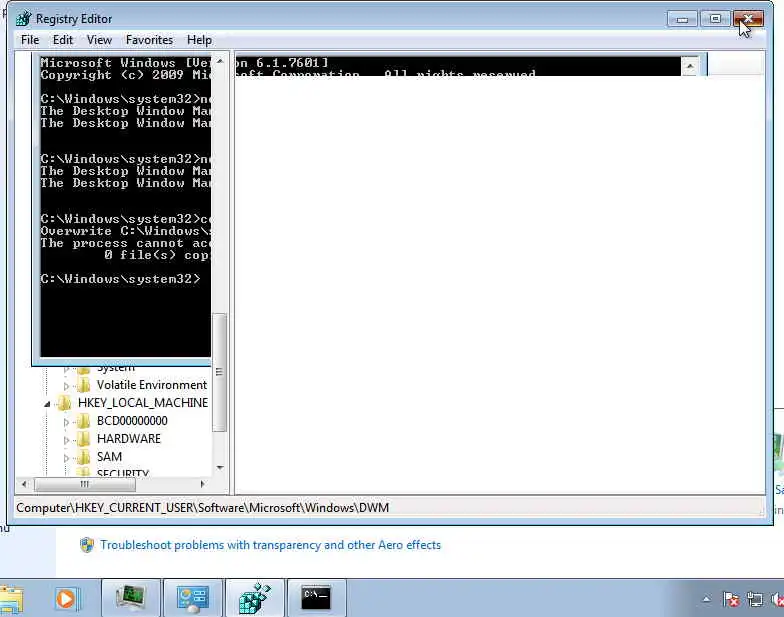Click the BCD00000000 folder icon

(84, 420)
